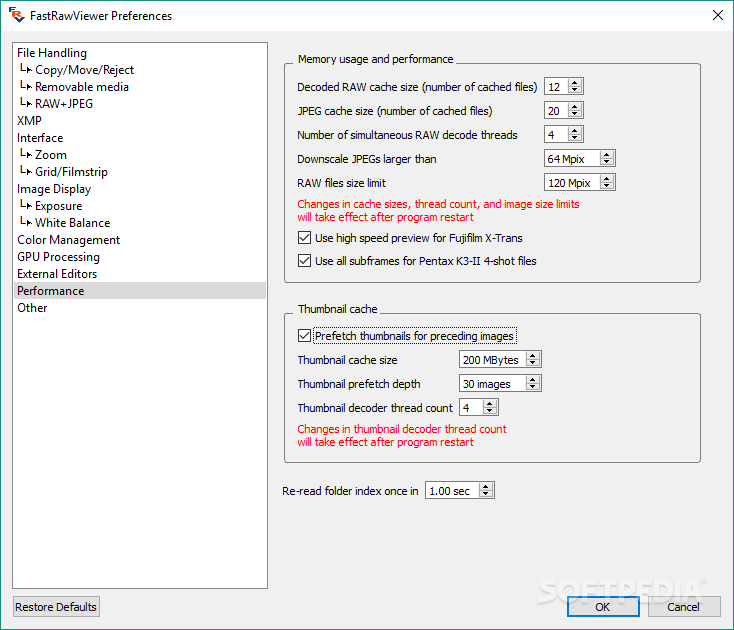Decrease Thumbnail decoder thread count
734x630 pixels.
[x=490, y=410]
